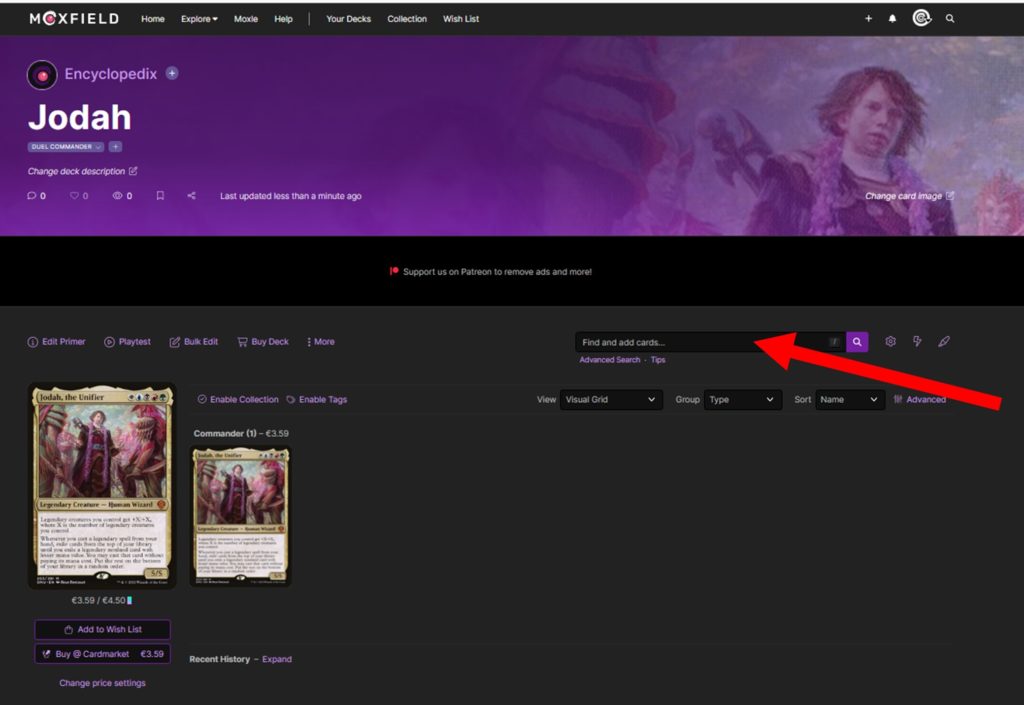This screenshot has width=1024, height=705.
Task: Open the plus create menu in navbar
Action: pos(869,19)
